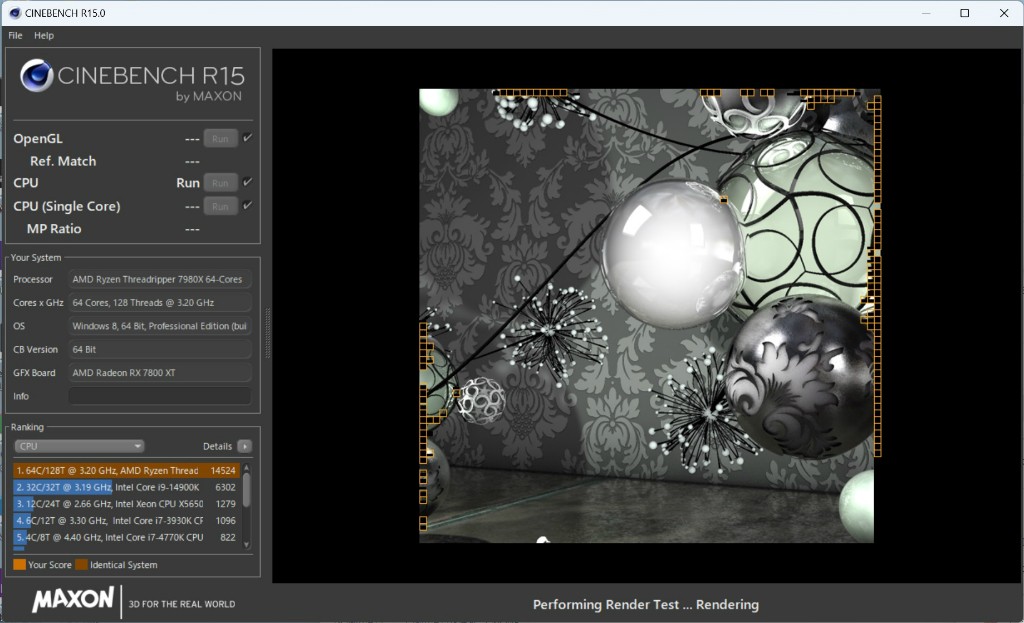1024x623 pixels.
Task: Open the CPU ranking type dropdown
Action: pos(80,446)
